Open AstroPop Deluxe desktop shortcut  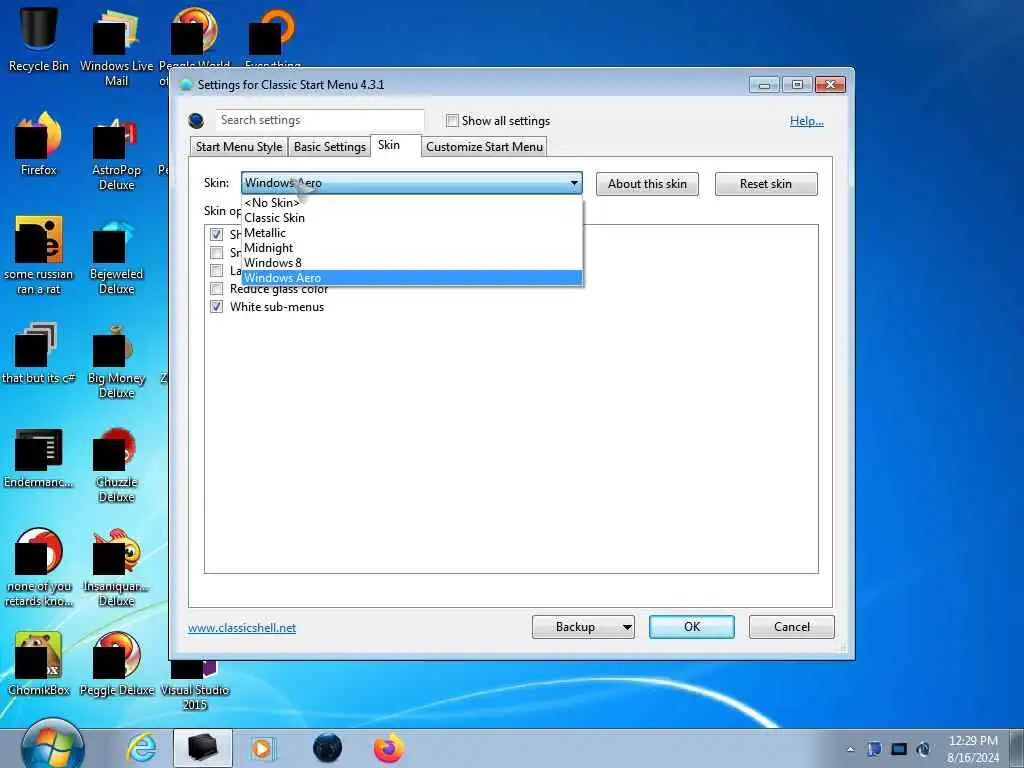coord(116,154)
